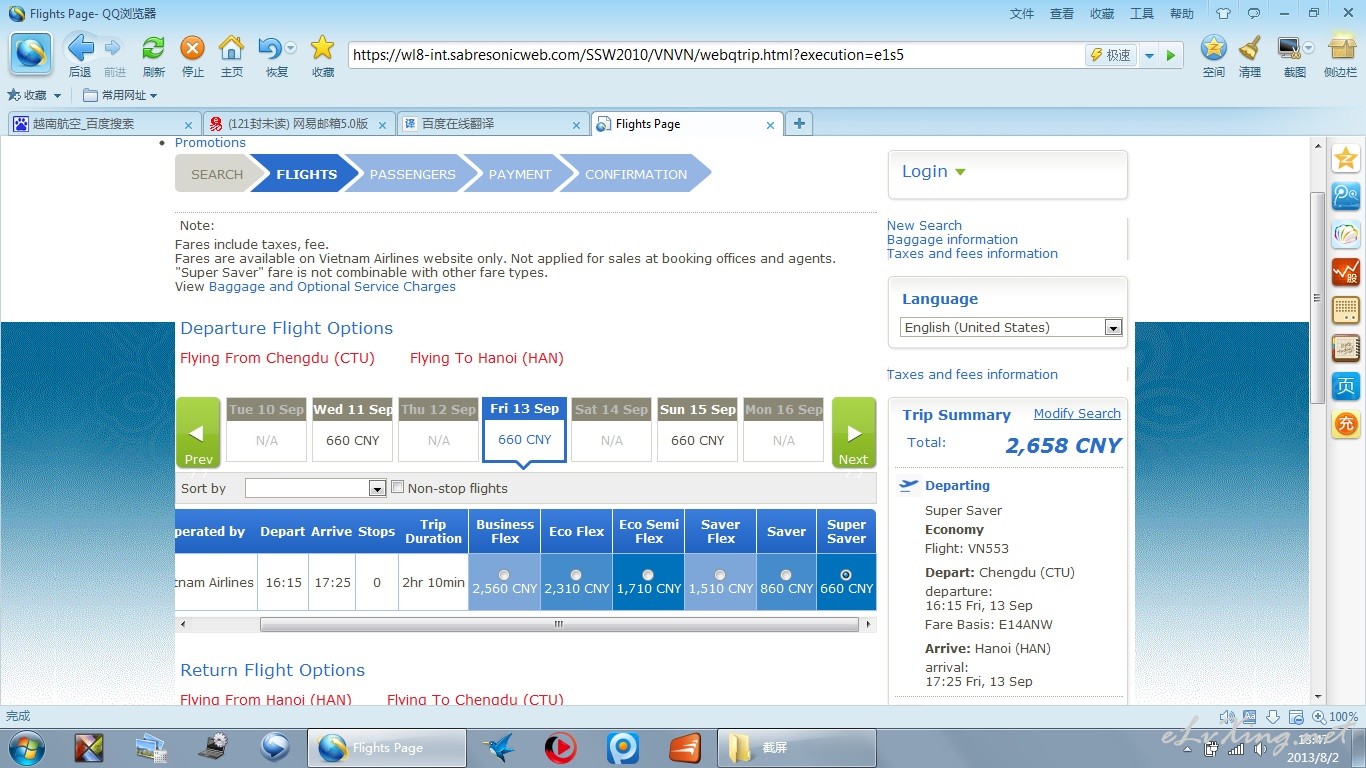The image size is (1366, 768).
Task: Select Super Saver 660 CNY fare
Action: point(846,575)
